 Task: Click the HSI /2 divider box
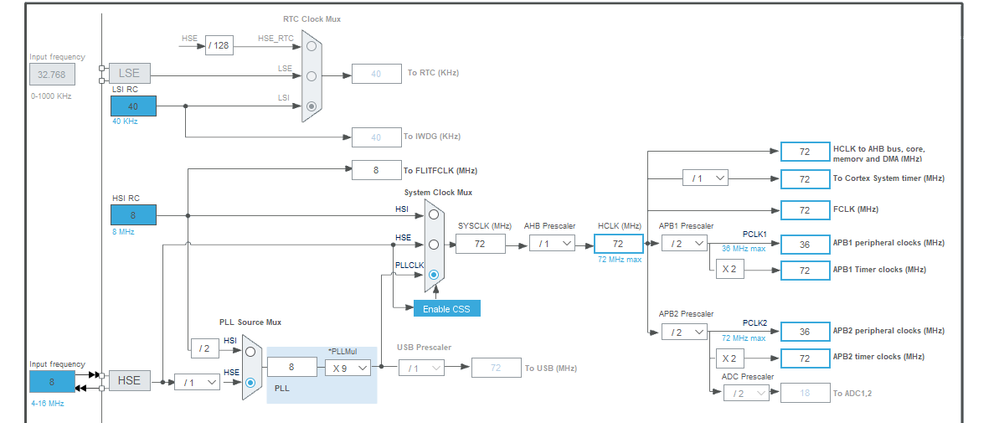click(x=204, y=348)
